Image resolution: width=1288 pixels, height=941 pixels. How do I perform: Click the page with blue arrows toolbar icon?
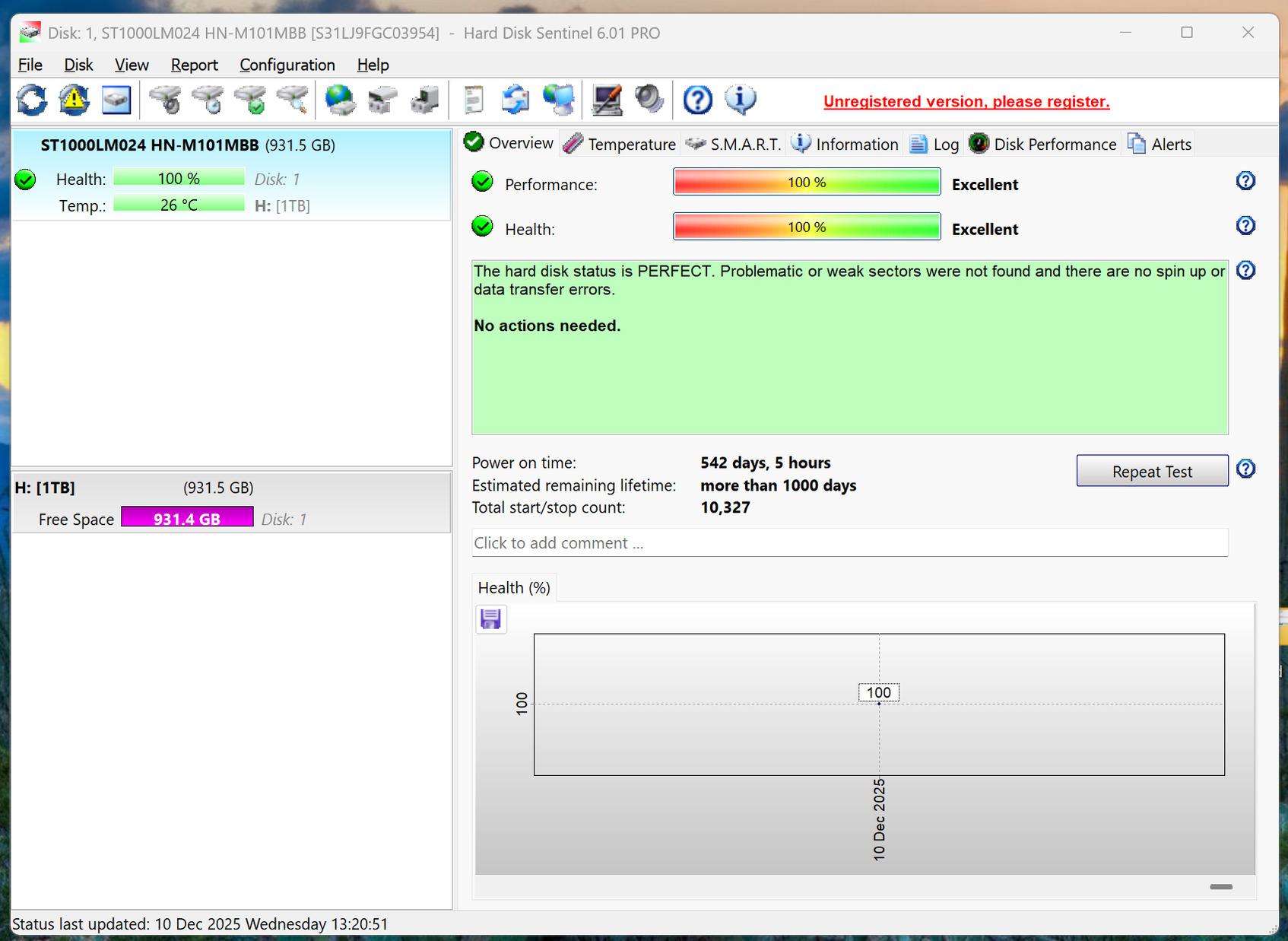pos(516,100)
